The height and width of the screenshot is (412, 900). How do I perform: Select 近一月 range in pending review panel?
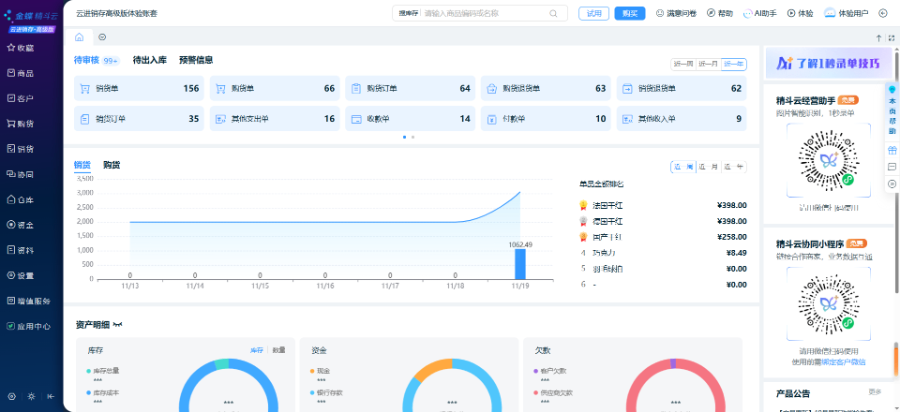click(x=708, y=64)
